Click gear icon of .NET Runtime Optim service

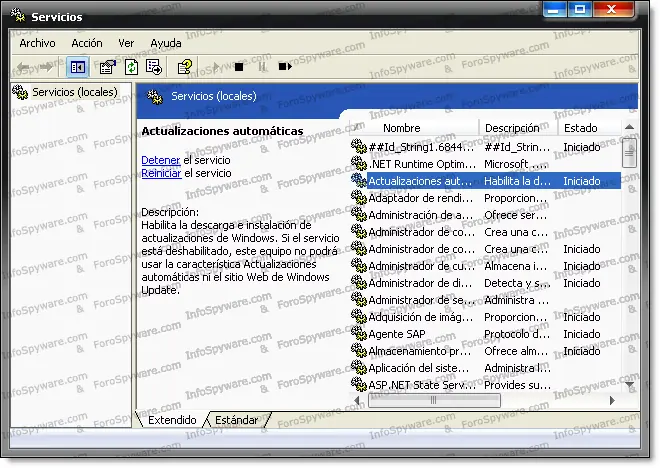pyautogui.click(x=359, y=163)
